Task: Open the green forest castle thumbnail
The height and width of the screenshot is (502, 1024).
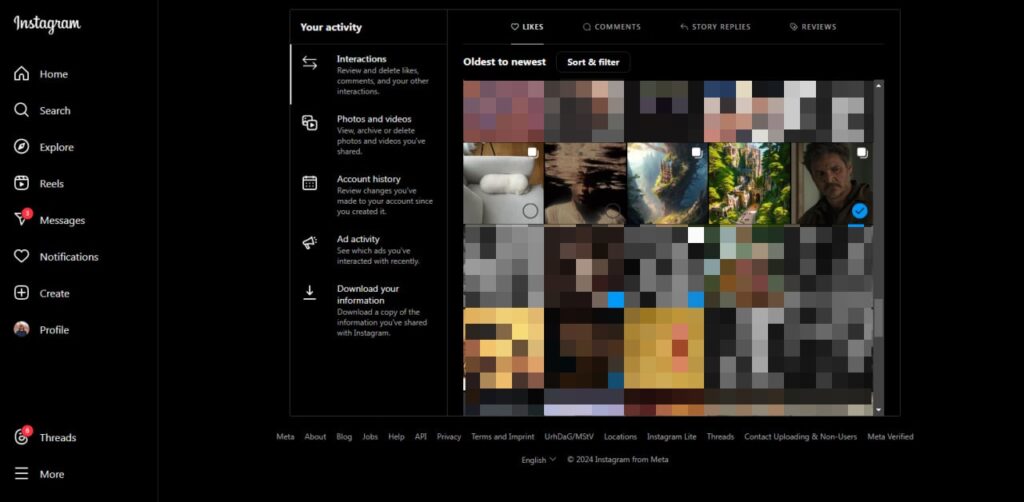Action: pyautogui.click(x=749, y=183)
